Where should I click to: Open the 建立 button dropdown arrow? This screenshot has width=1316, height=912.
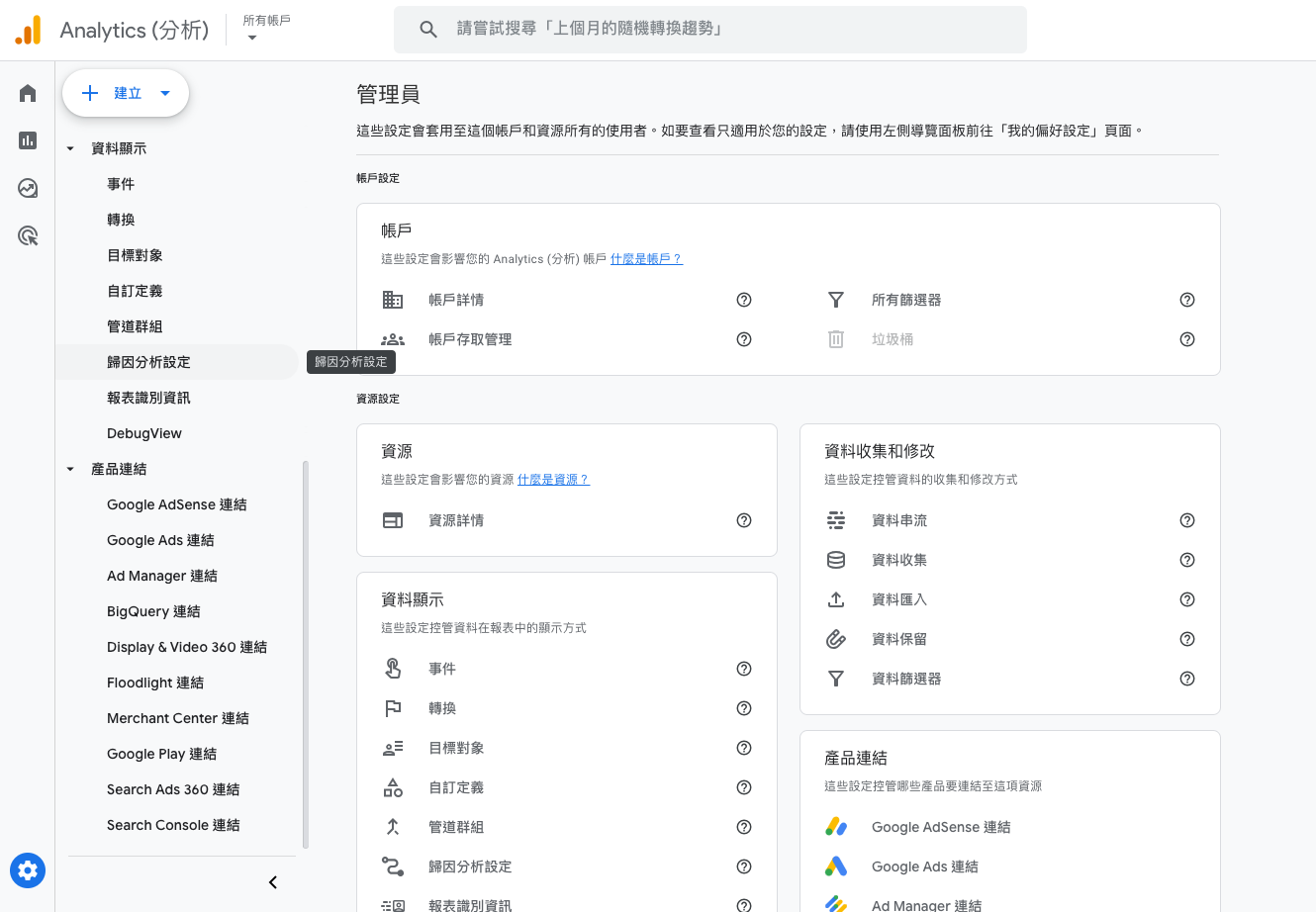click(165, 93)
